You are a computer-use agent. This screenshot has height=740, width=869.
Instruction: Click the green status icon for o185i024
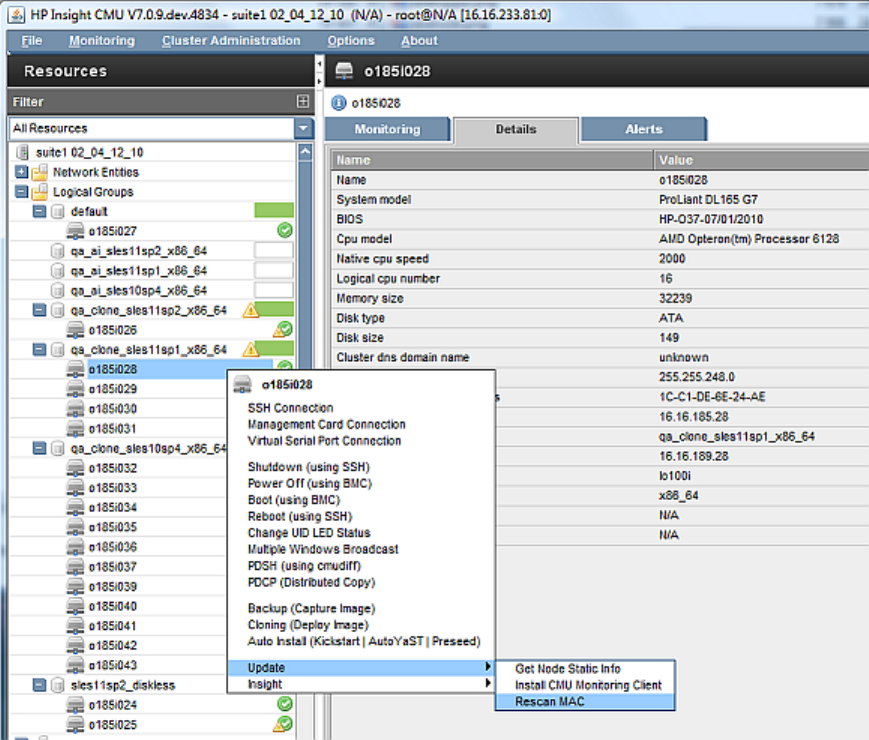tap(284, 704)
